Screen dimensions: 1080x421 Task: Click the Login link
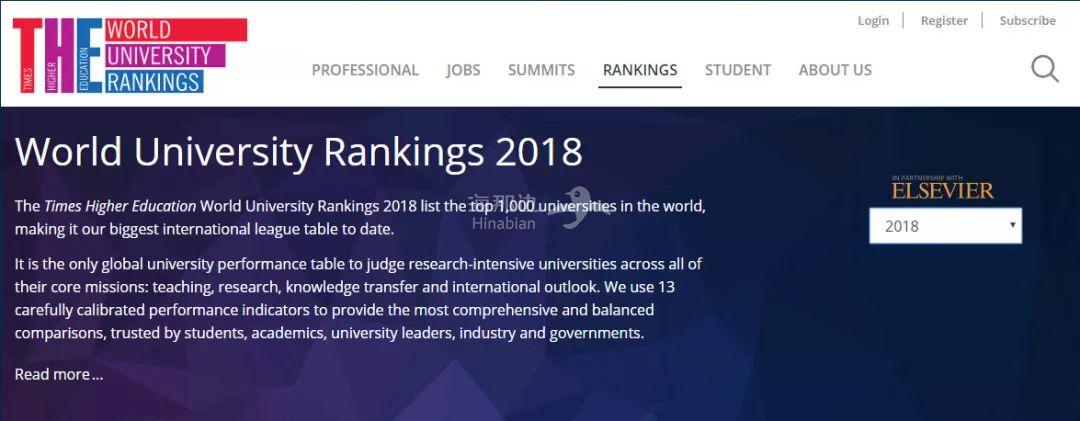tap(873, 21)
